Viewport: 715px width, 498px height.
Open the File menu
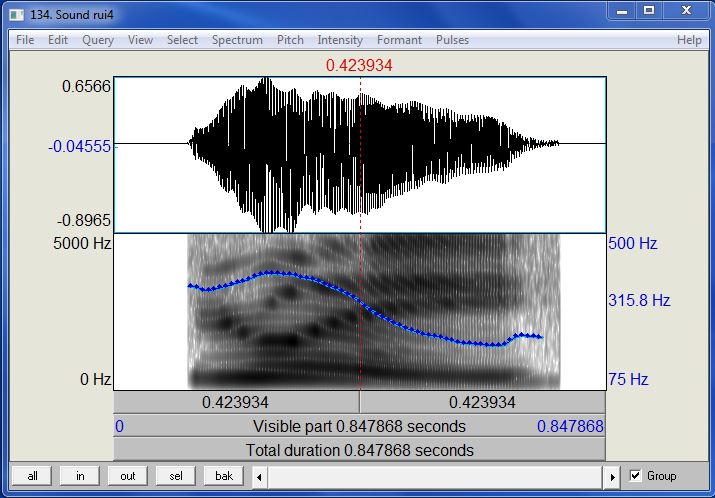pos(25,40)
